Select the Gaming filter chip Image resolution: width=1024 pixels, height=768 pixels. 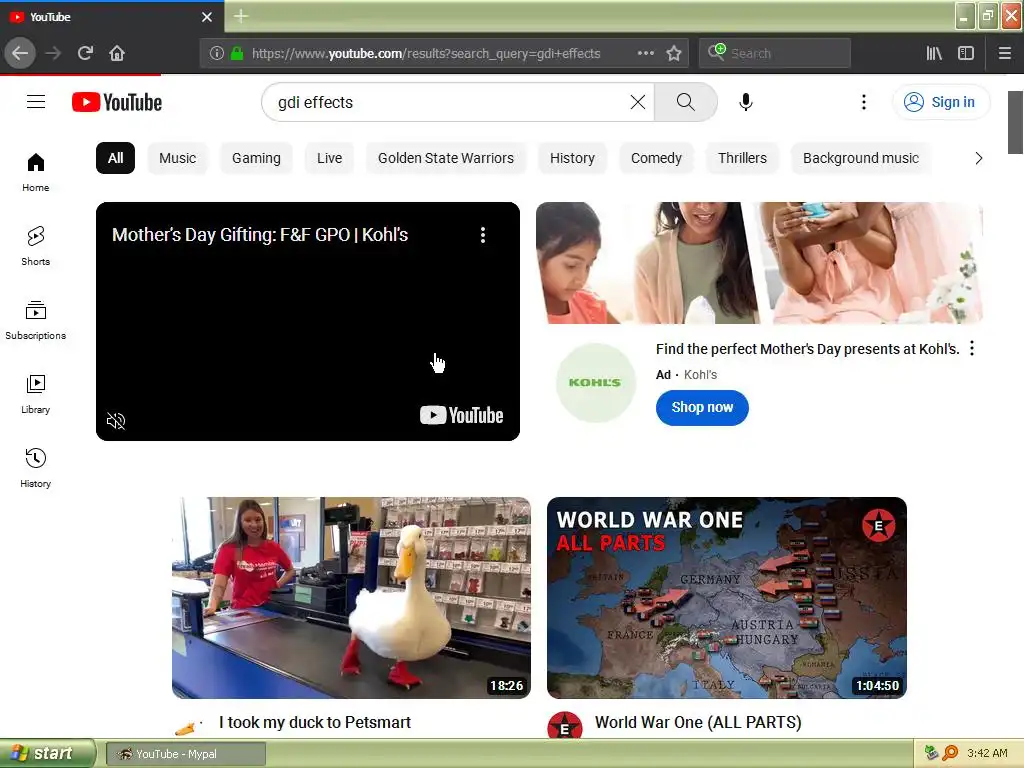256,158
